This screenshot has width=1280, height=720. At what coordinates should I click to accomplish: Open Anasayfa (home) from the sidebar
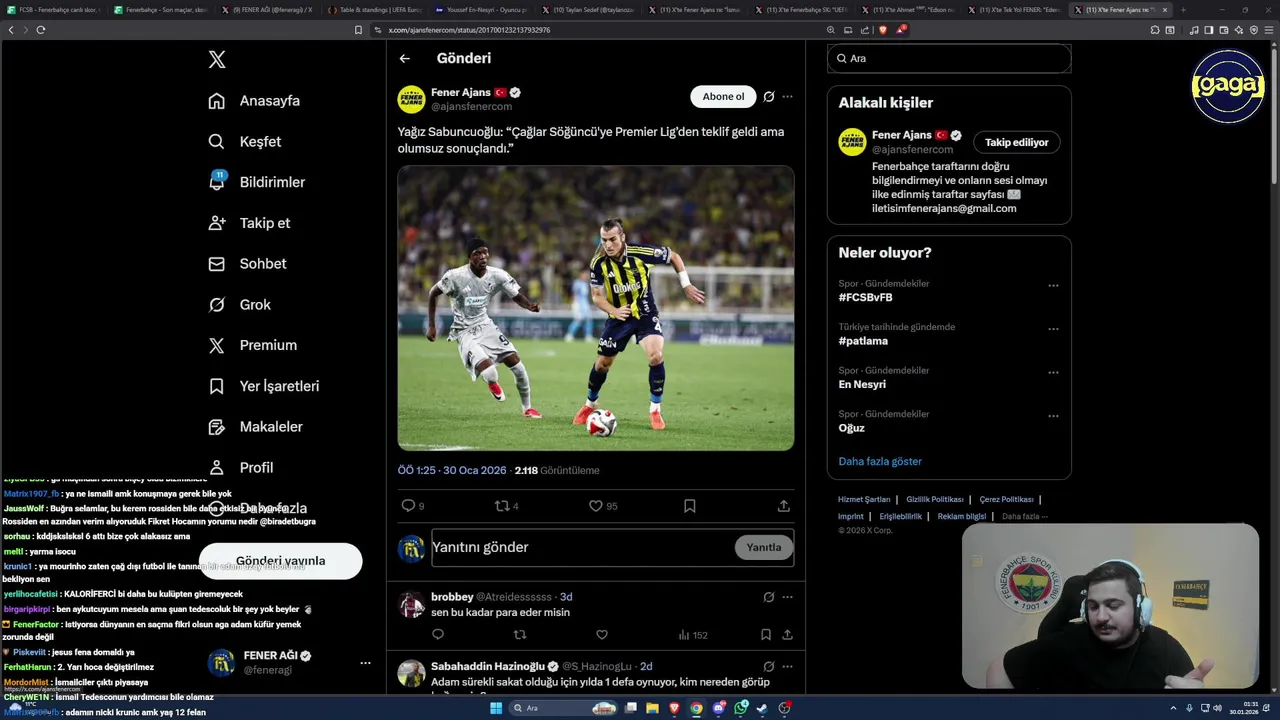(x=254, y=101)
